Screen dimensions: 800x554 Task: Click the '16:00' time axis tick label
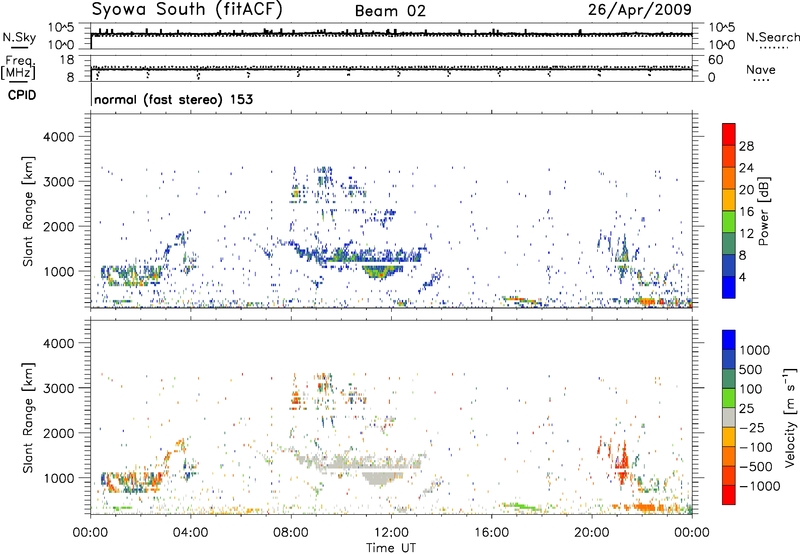[x=491, y=533]
